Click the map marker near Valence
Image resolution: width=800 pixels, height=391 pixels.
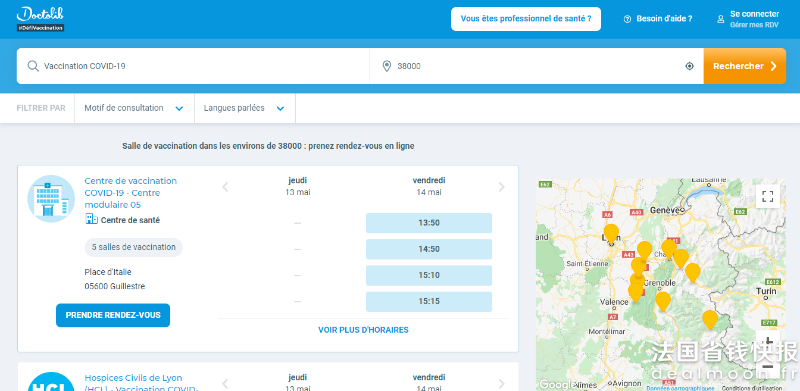pos(635,292)
